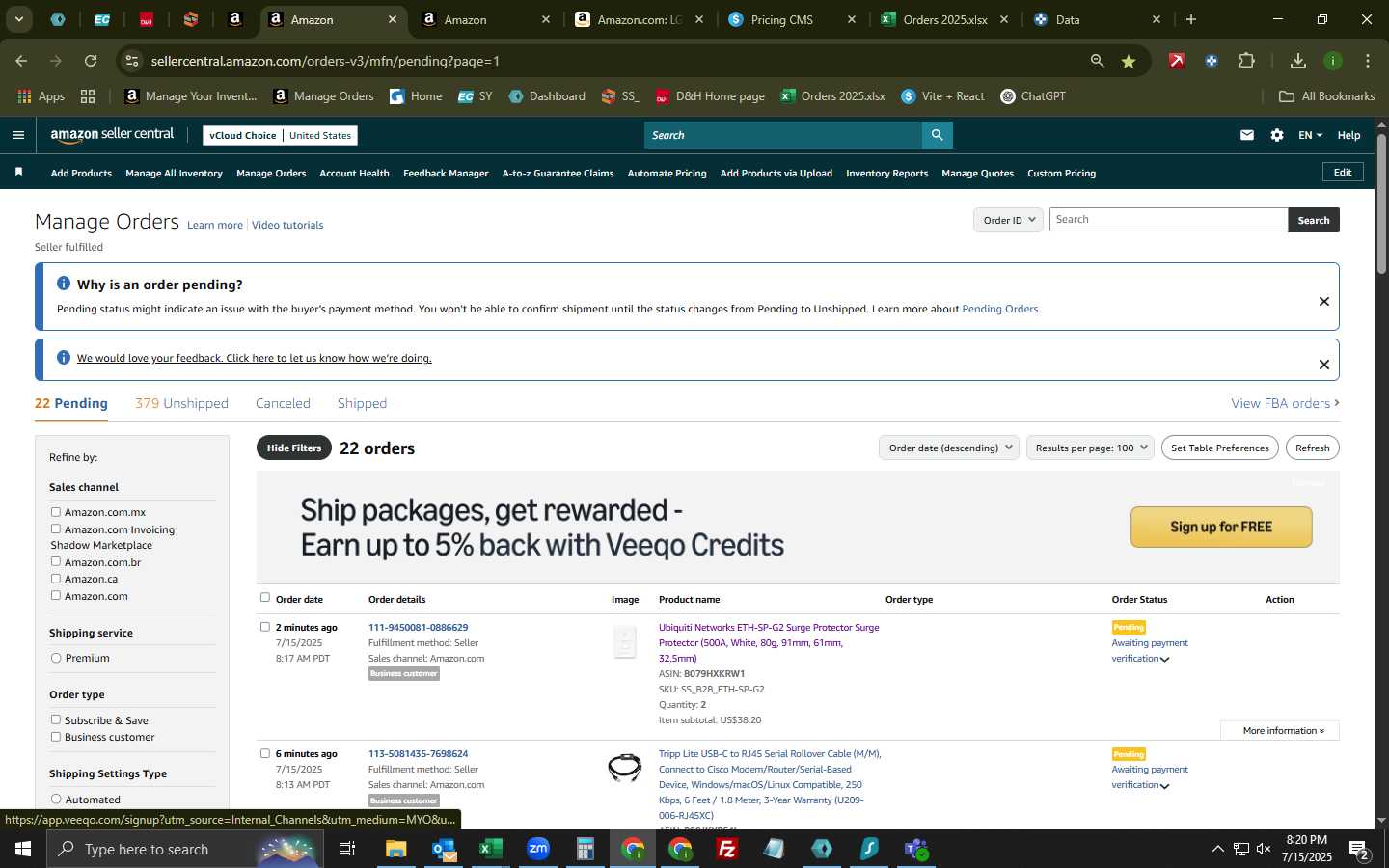Open FileZilla from the taskbar

727,849
